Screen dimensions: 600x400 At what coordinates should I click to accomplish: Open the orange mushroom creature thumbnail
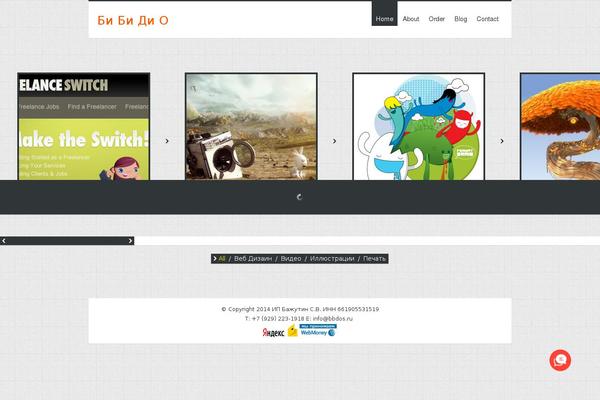560,126
